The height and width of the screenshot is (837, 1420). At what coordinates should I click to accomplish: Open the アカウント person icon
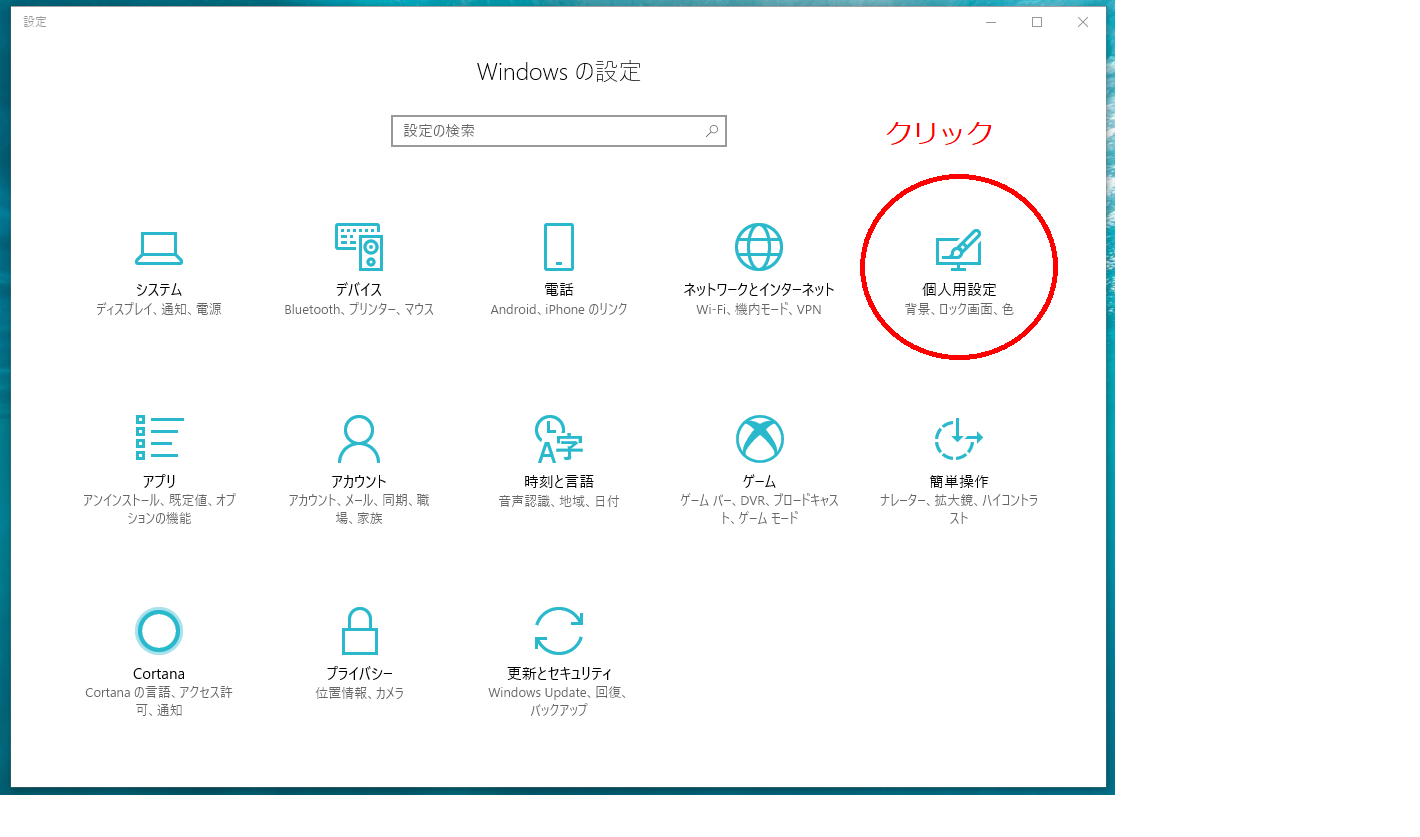pos(359,438)
